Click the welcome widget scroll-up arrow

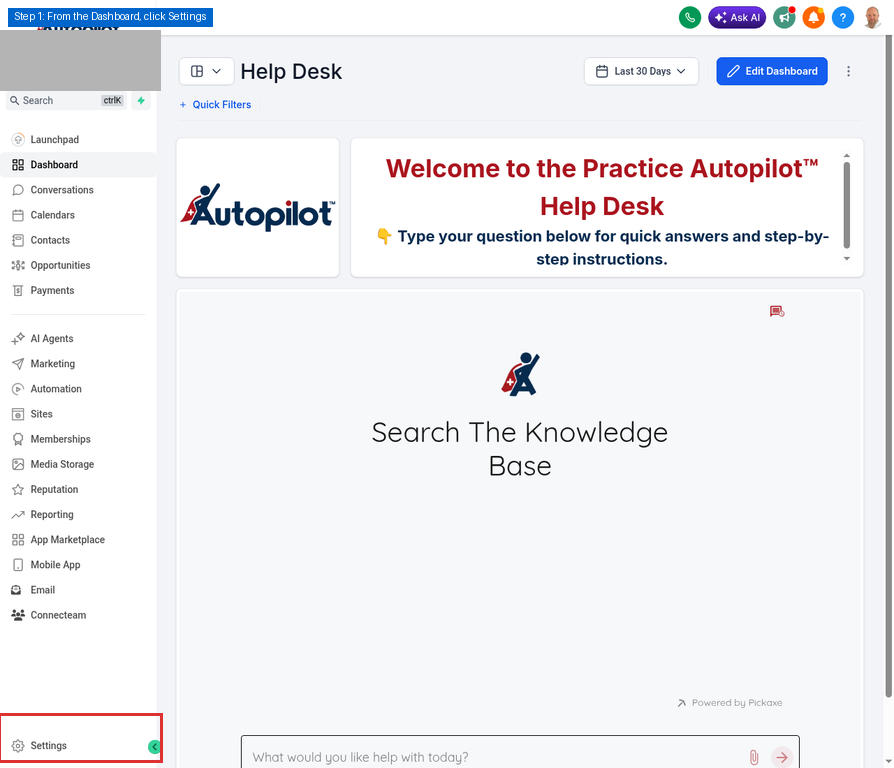tap(847, 156)
